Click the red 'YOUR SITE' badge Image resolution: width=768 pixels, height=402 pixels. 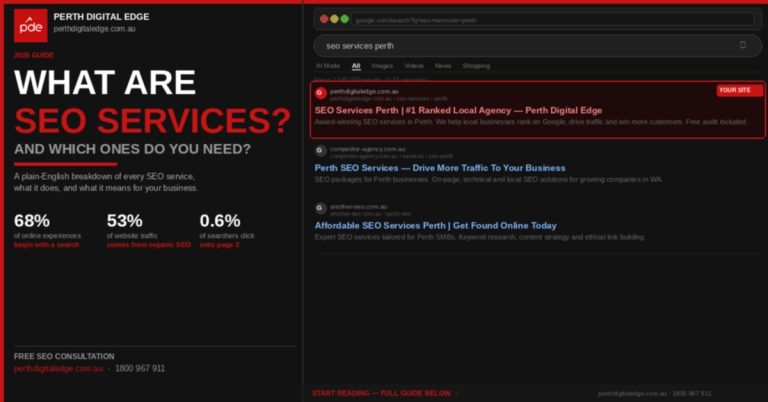point(739,91)
